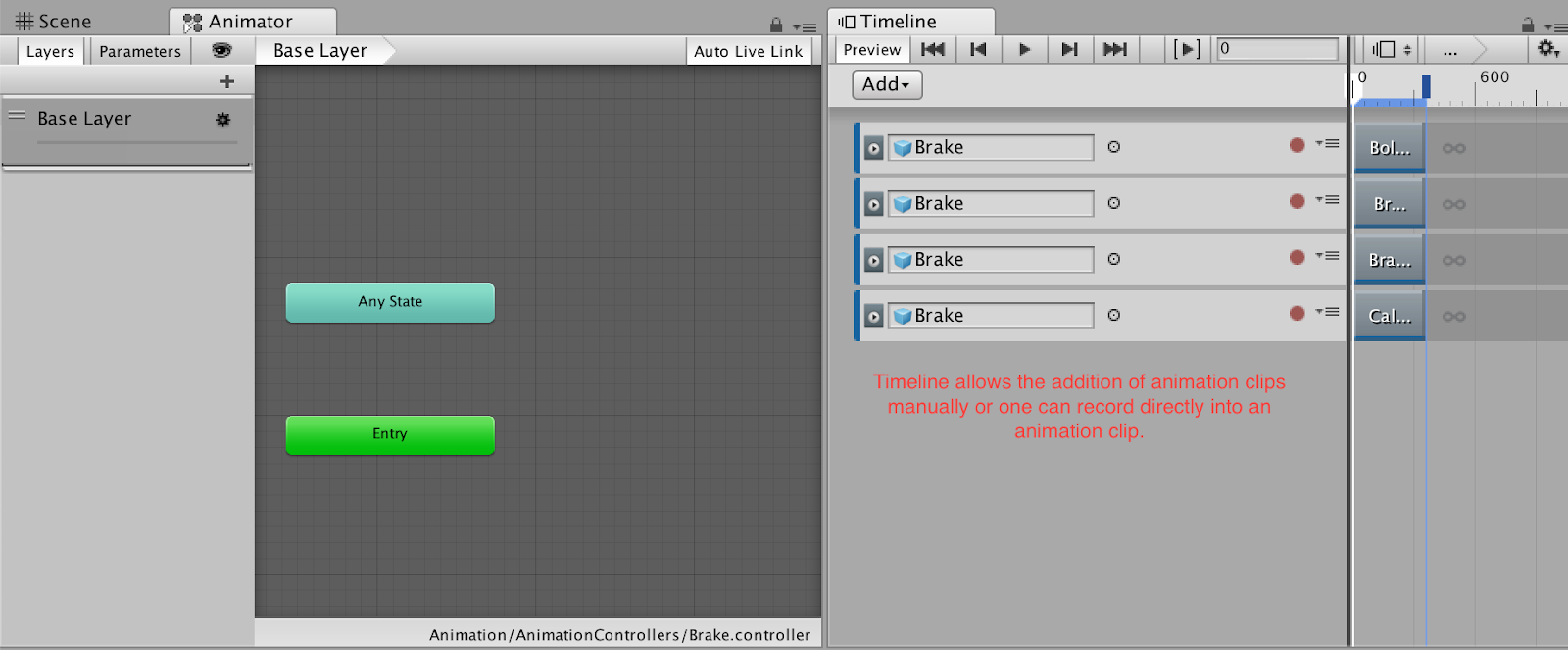Open the Timeline panel options menu

1555,27
